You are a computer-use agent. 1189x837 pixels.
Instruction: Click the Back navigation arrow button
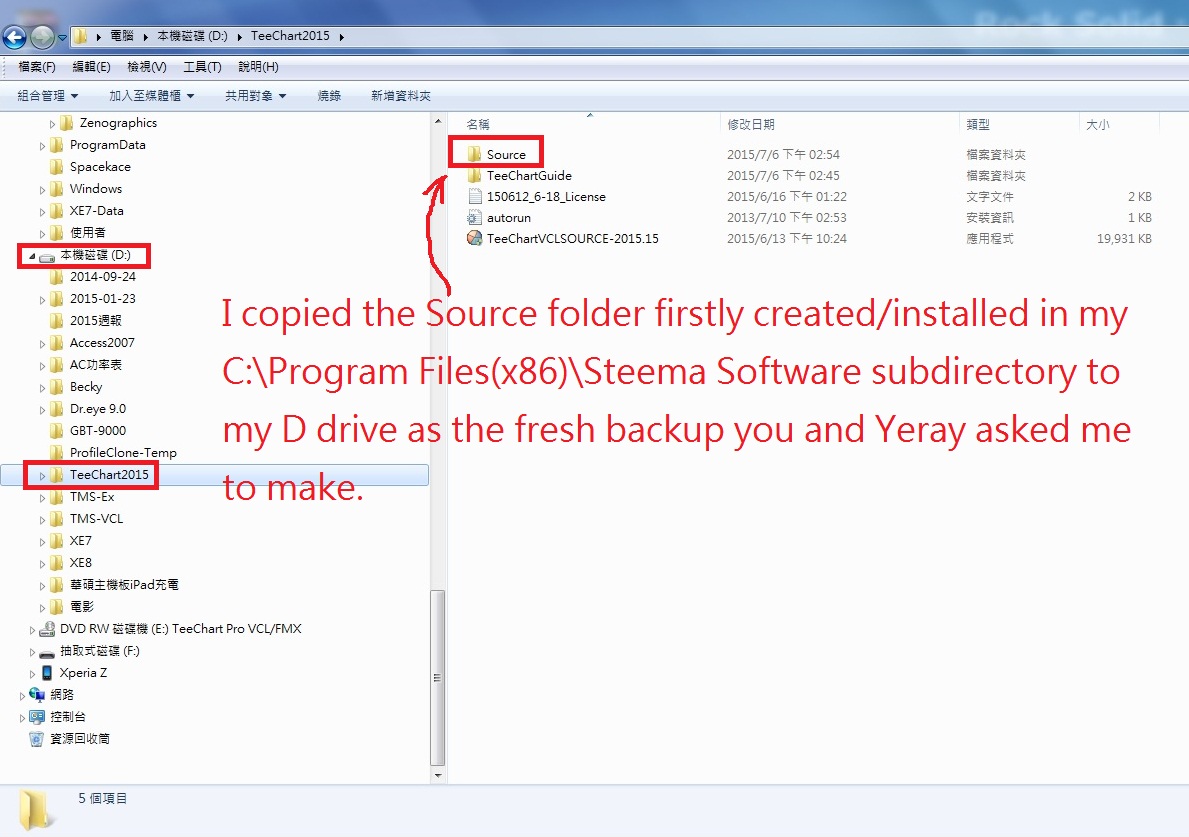point(14,36)
